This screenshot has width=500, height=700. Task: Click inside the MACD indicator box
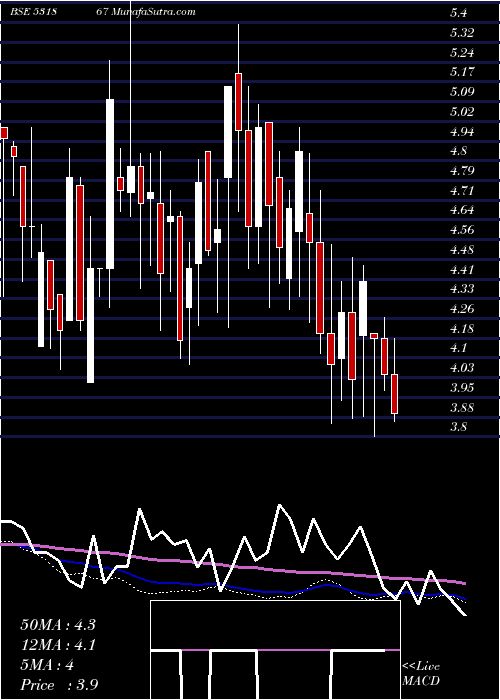pyautogui.click(x=275, y=650)
